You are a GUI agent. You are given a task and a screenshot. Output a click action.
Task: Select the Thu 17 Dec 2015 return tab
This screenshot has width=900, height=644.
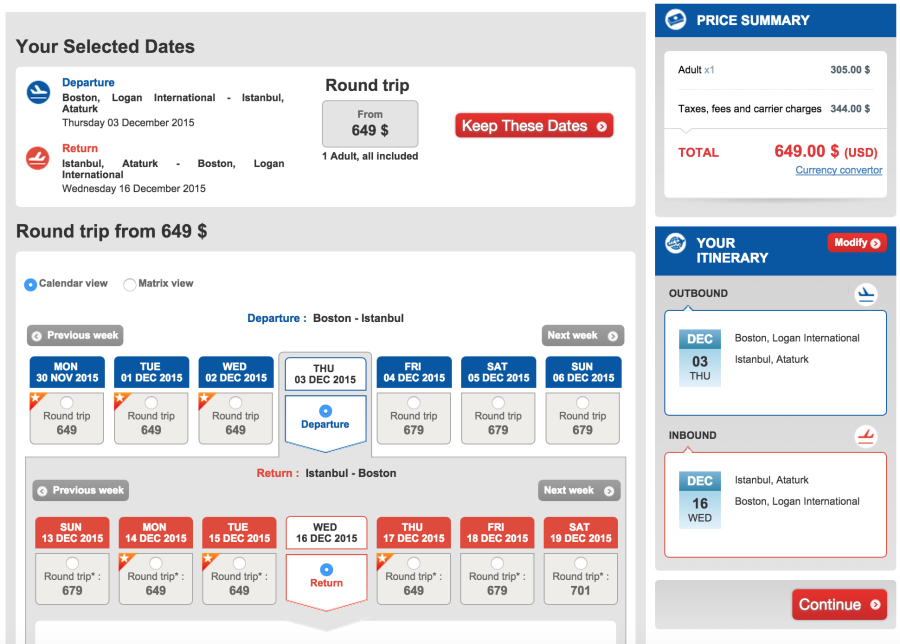(413, 532)
